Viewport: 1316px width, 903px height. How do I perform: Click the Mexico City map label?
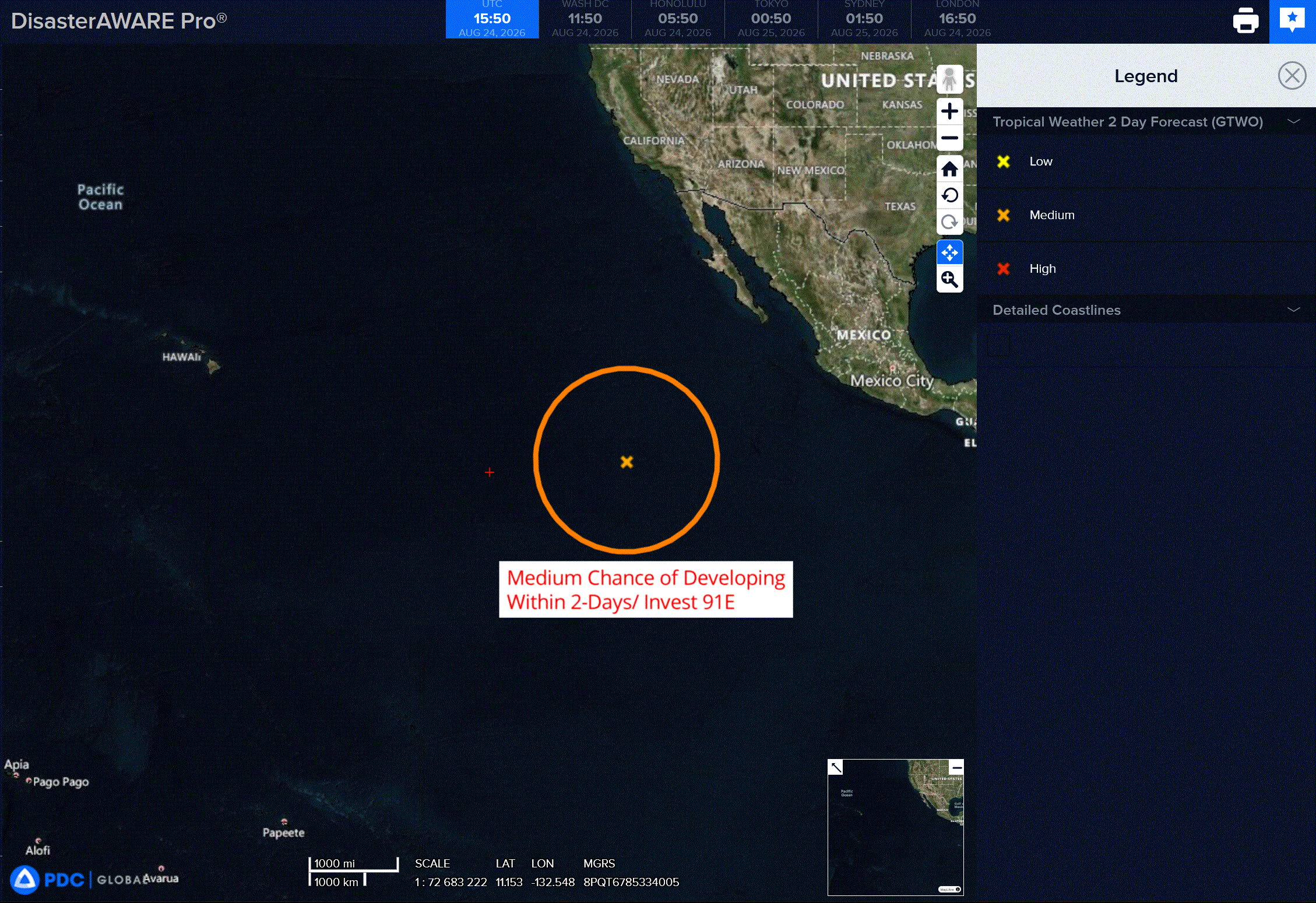[x=892, y=381]
